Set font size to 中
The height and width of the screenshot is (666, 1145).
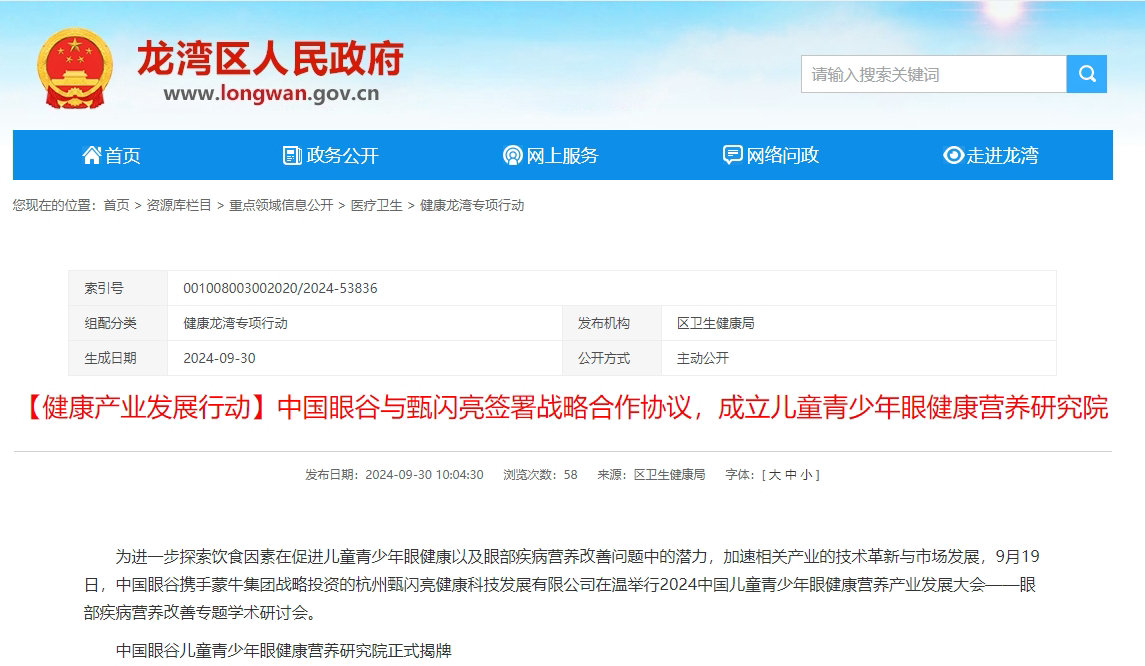[791, 475]
